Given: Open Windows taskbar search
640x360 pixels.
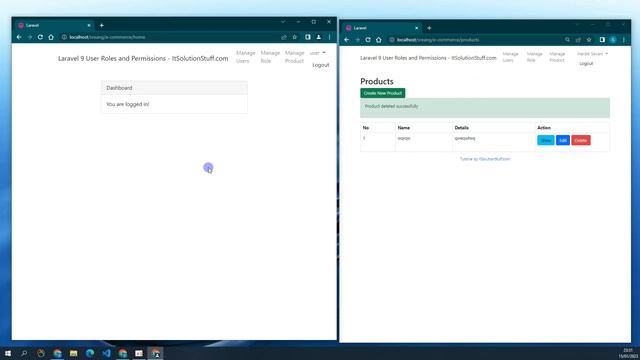Looking at the screenshot, I should 24,353.
